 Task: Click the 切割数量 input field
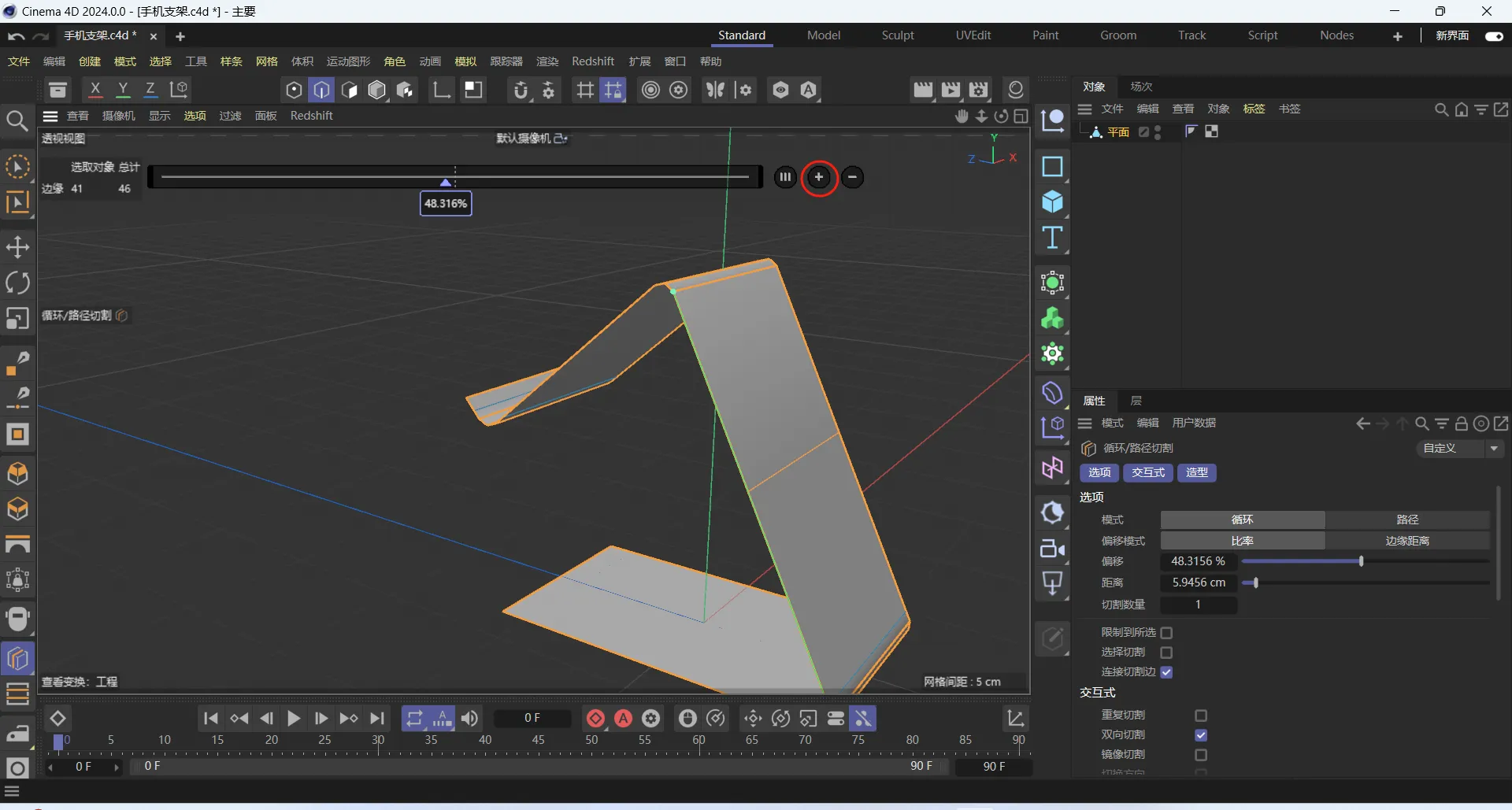[1198, 605]
